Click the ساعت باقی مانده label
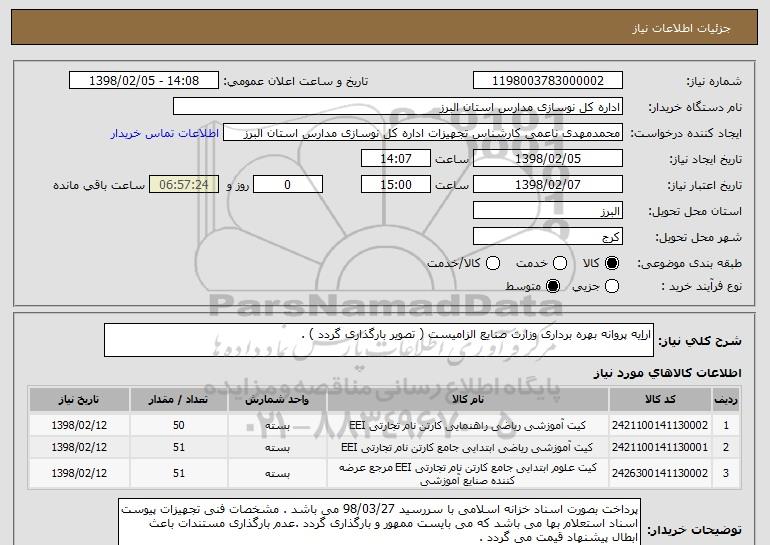Viewport: 770px width, 545px height. [99, 186]
